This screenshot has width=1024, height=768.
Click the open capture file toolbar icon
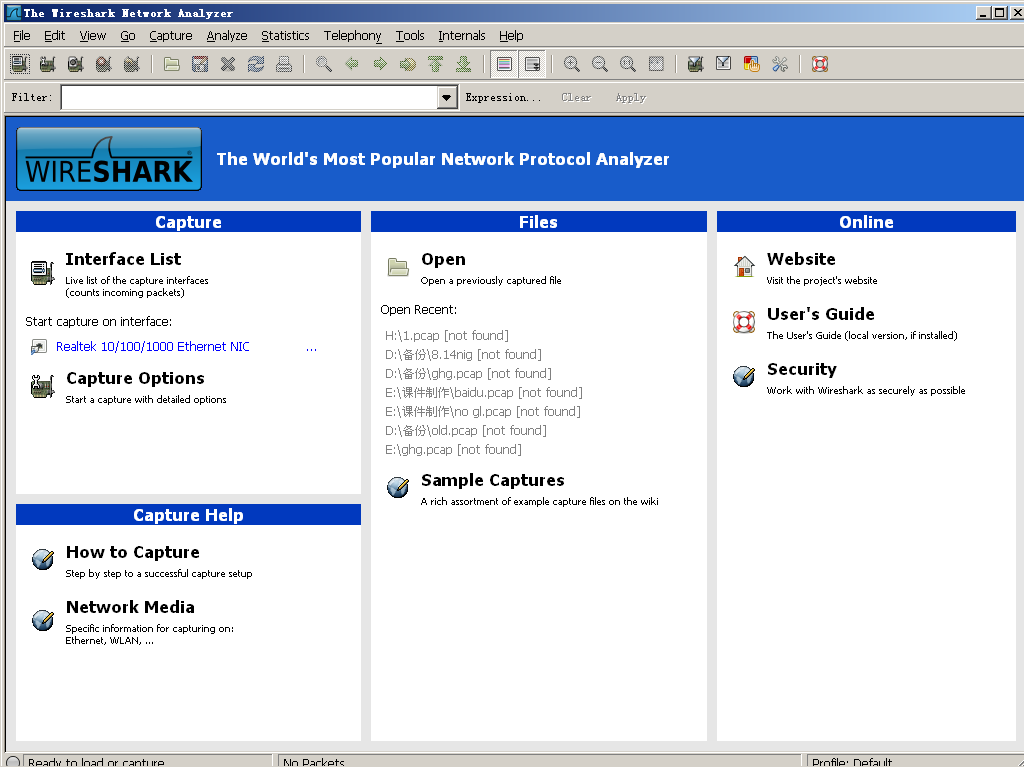[172, 63]
